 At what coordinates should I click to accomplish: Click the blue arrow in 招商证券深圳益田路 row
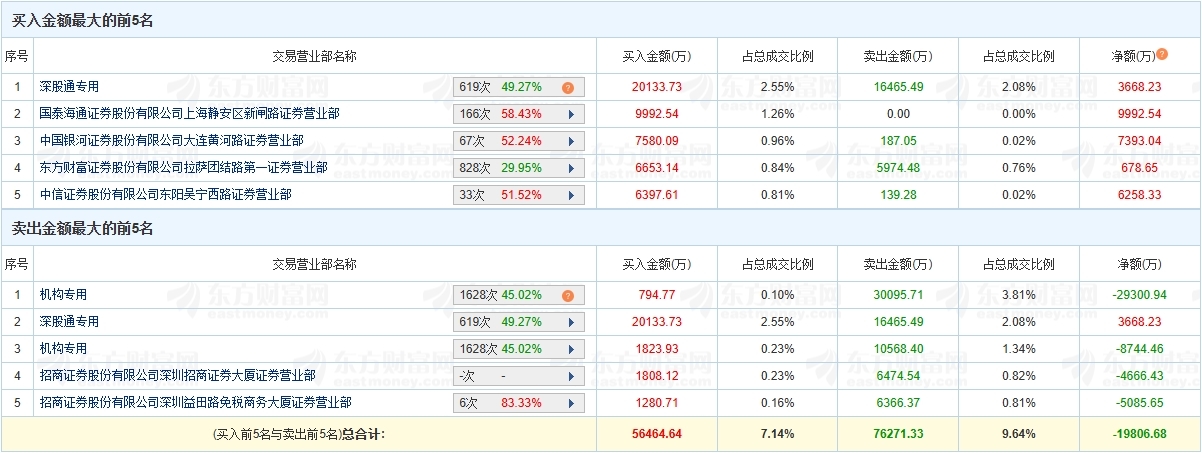pos(571,403)
